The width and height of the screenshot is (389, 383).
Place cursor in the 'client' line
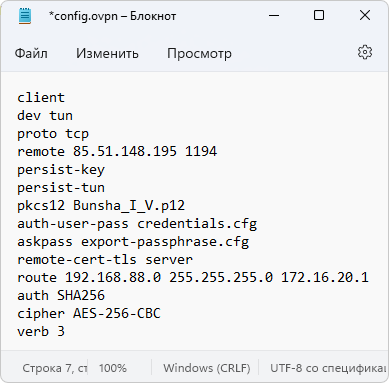41,98
